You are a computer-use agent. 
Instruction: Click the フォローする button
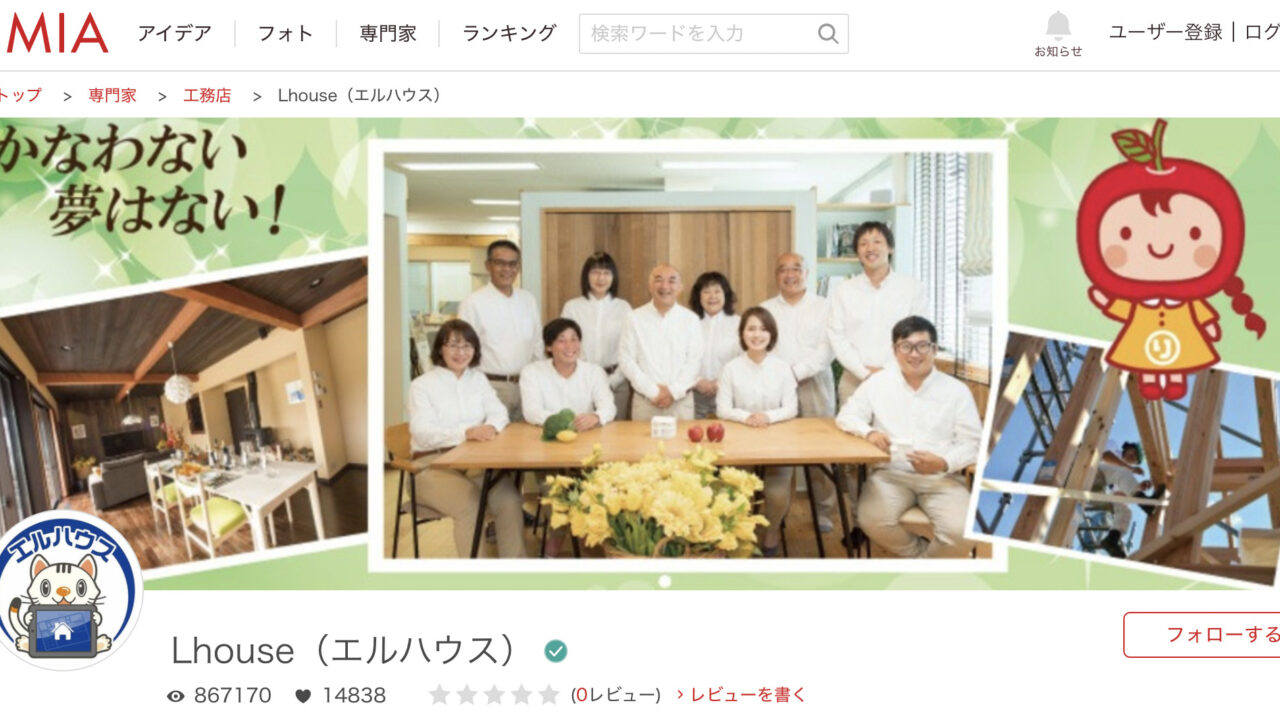click(x=1202, y=635)
